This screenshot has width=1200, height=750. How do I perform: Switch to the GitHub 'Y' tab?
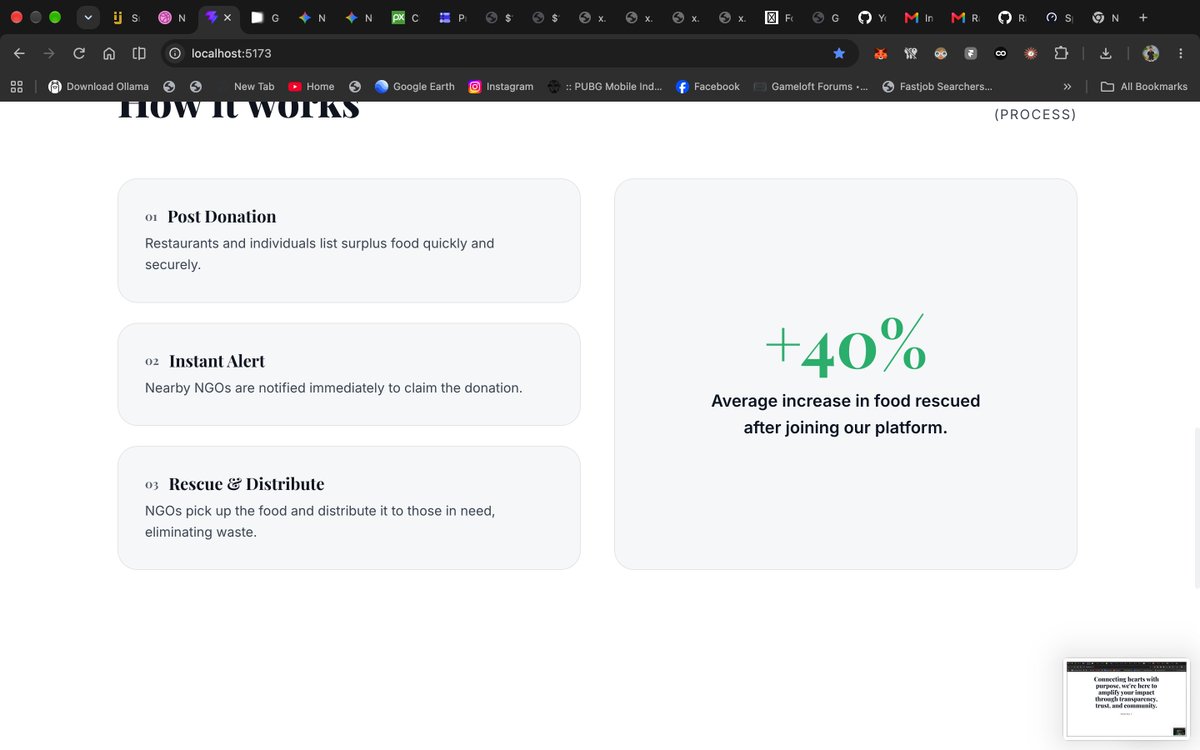pyautogui.click(x=872, y=18)
